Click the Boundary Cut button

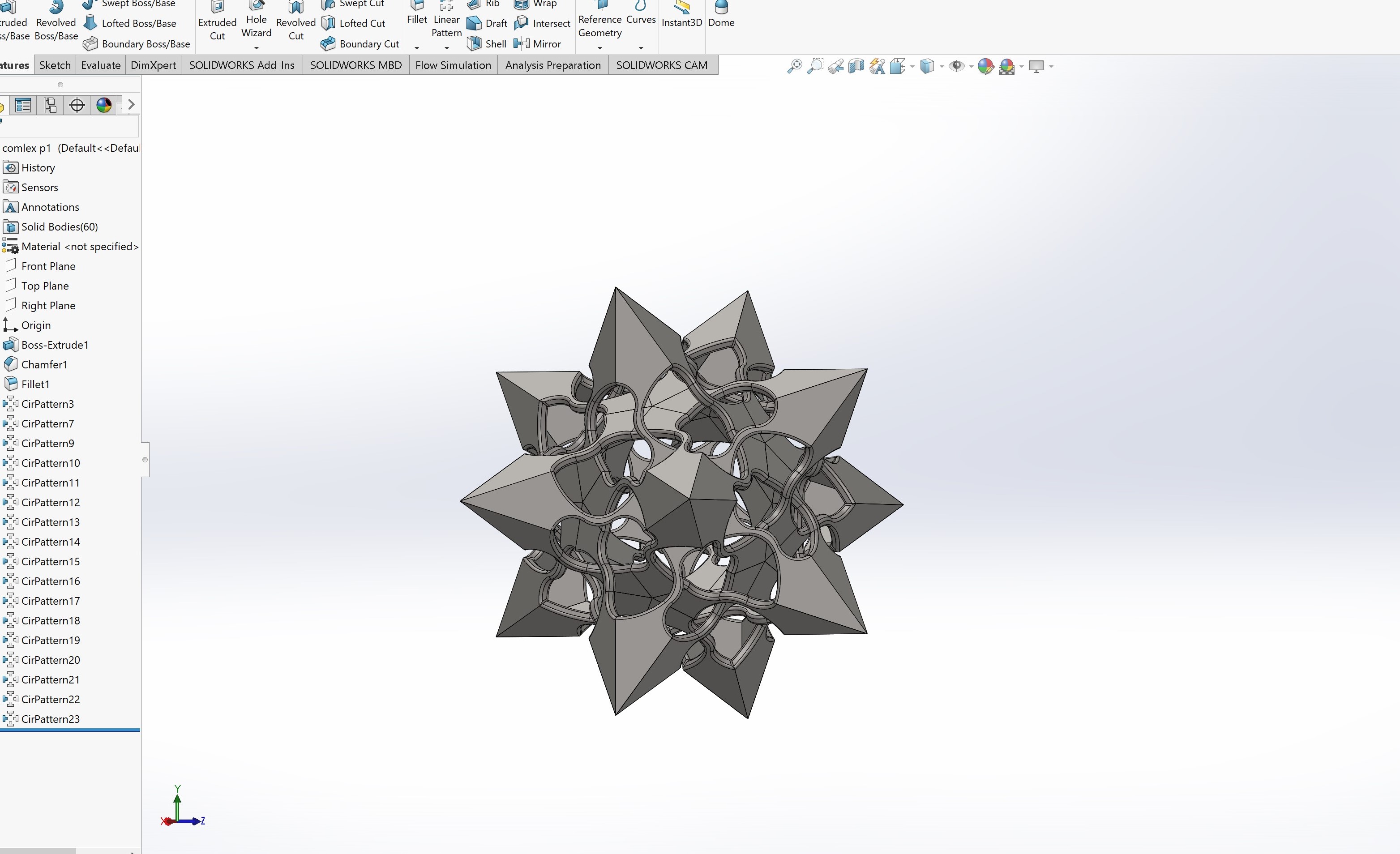click(x=360, y=44)
